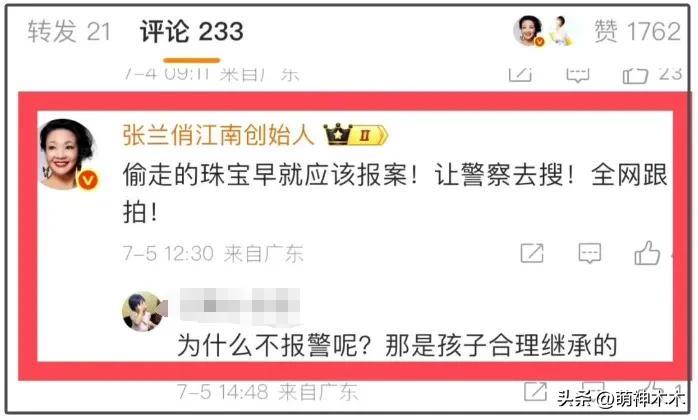The width and height of the screenshot is (698, 420).
Task: Open the replier's small avatar
Action: [142, 312]
